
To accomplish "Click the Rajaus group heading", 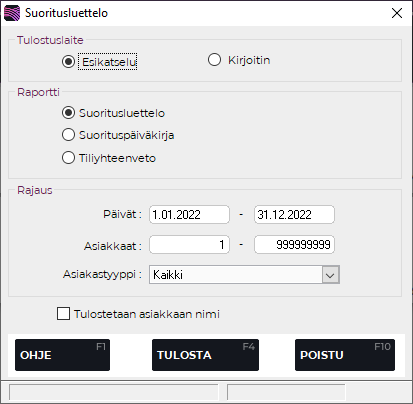I will point(35,190).
